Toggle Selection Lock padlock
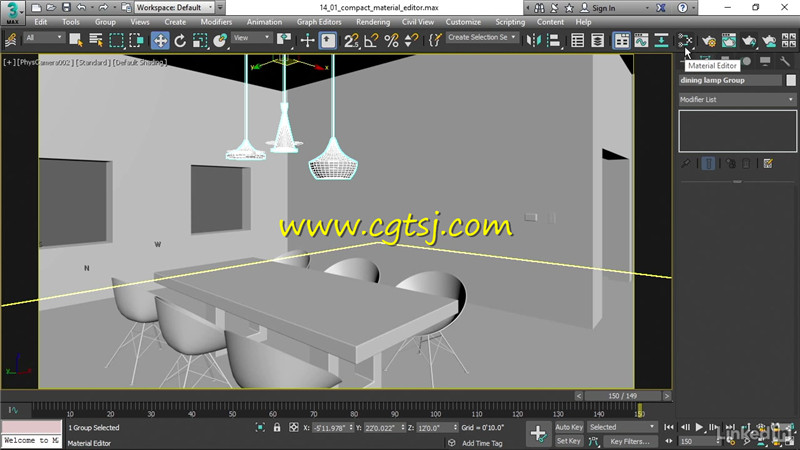 pos(277,428)
